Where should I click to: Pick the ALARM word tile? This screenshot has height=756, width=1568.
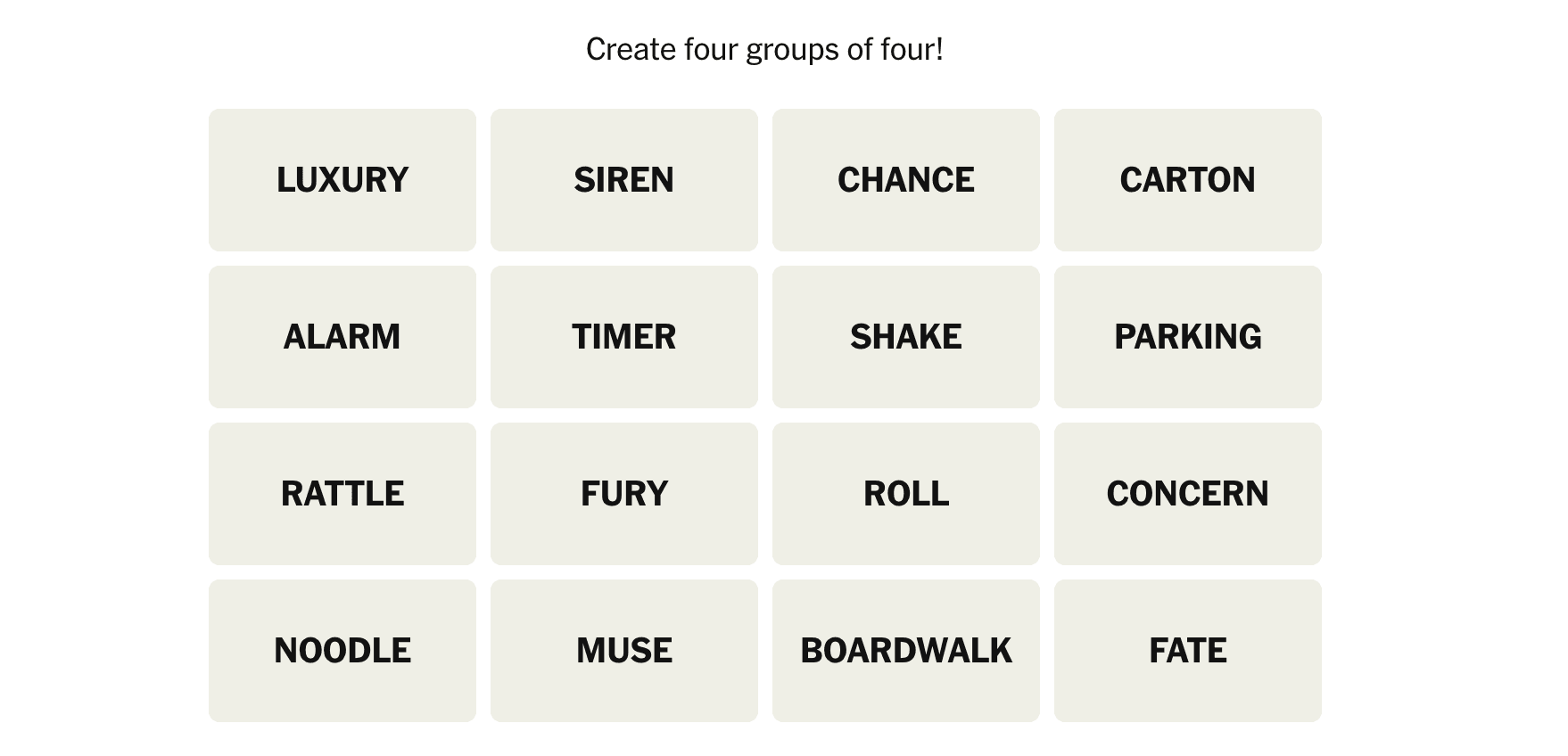coord(342,337)
